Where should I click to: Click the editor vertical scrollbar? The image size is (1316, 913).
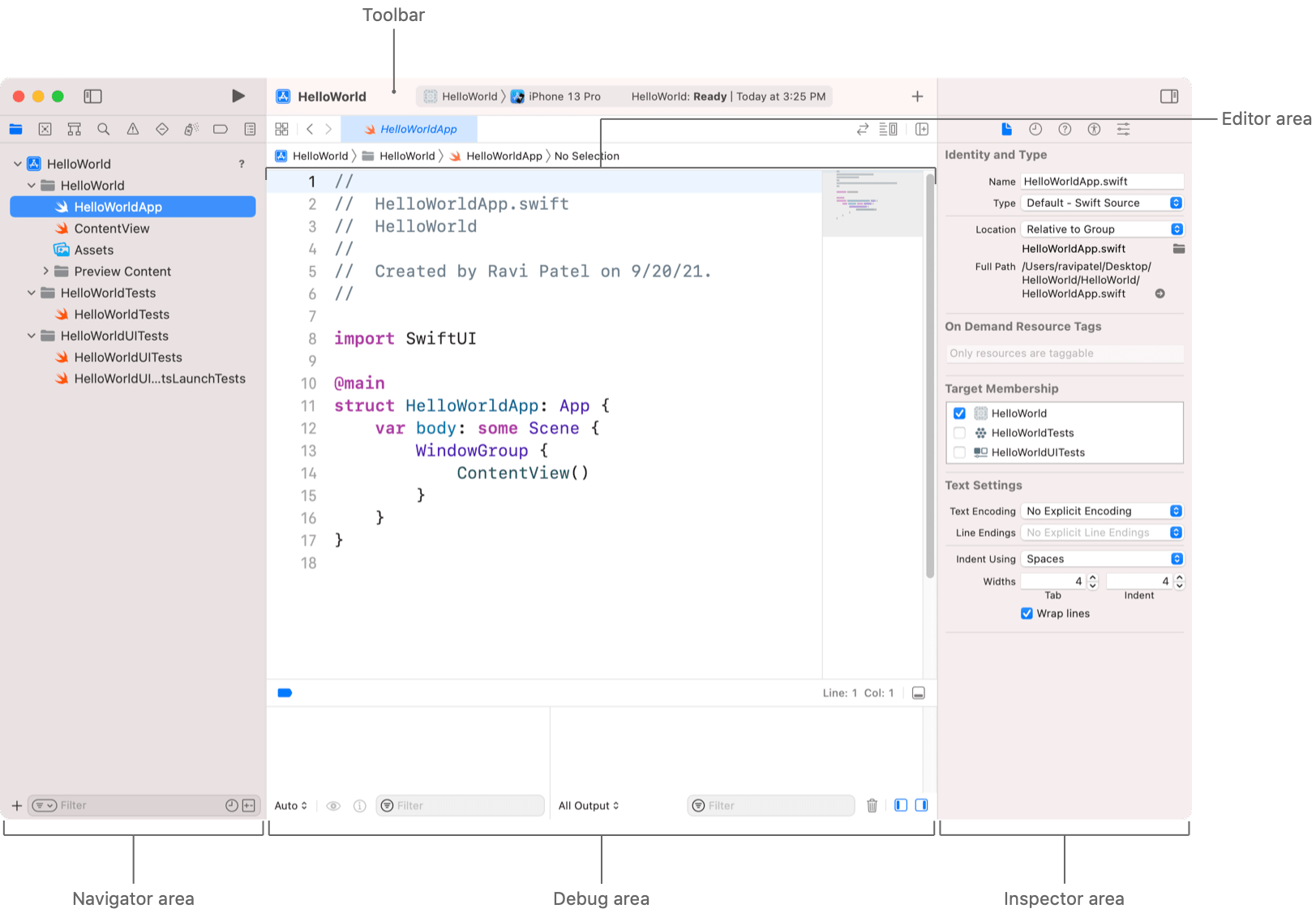coord(930,375)
